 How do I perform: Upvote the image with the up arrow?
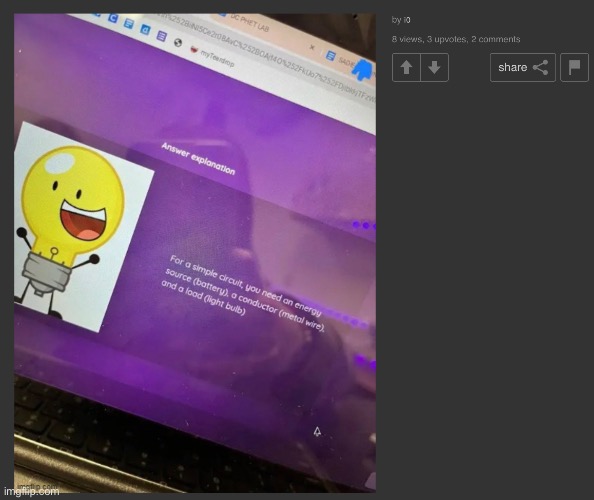pyautogui.click(x=406, y=67)
